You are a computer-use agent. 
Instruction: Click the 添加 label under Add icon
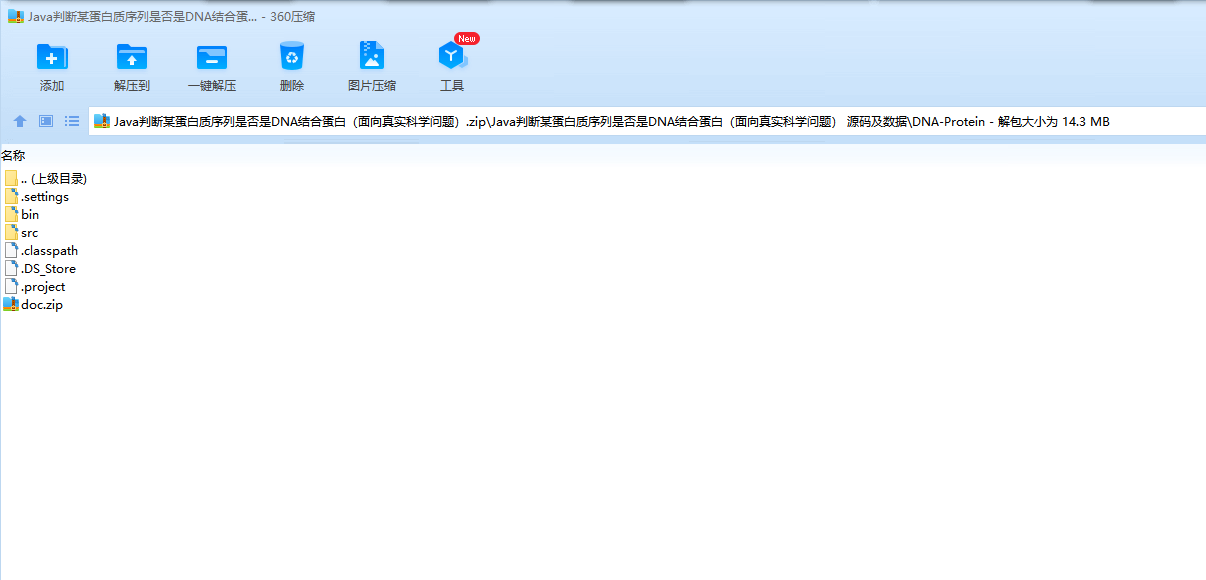(52, 86)
